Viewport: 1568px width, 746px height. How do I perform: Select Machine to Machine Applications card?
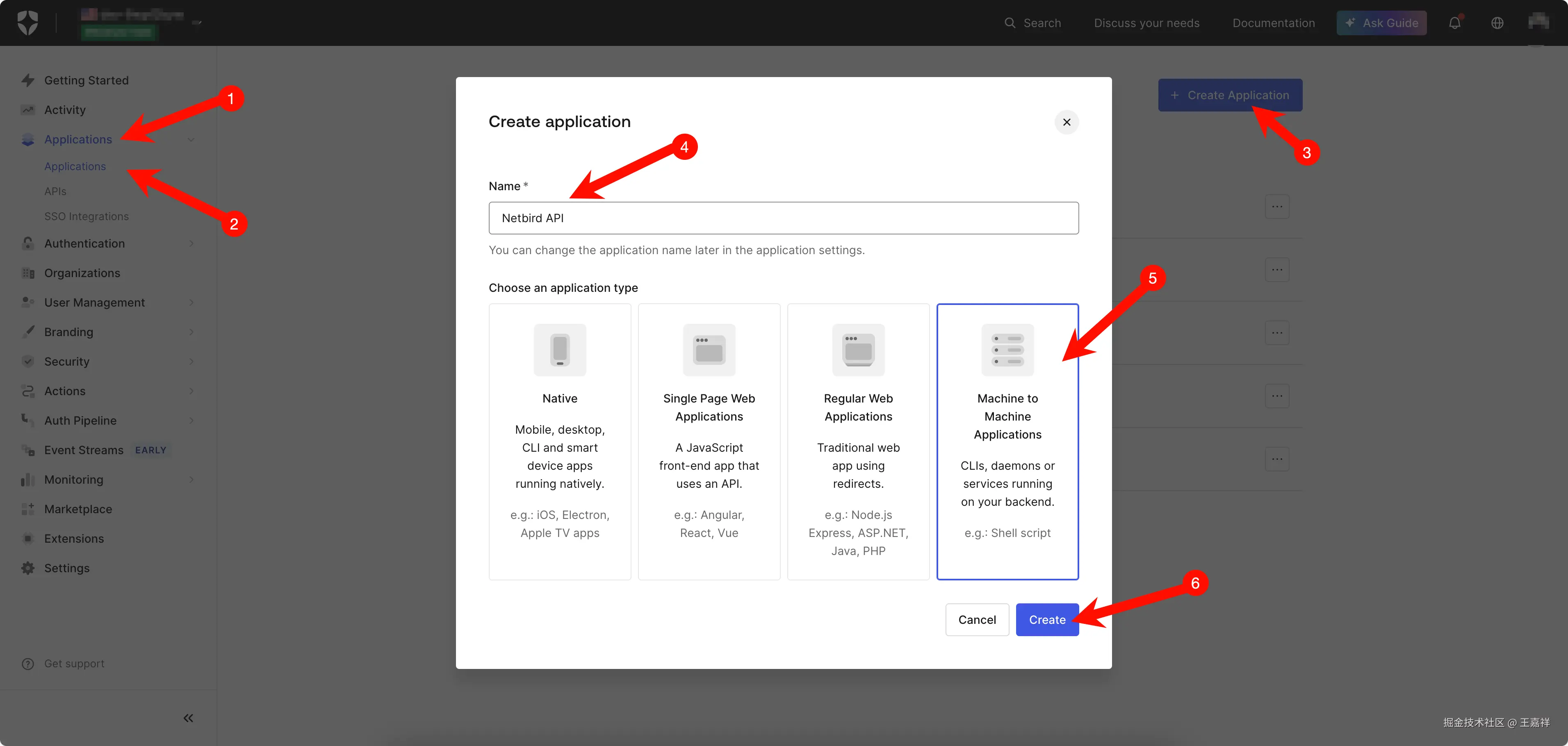coord(1007,442)
